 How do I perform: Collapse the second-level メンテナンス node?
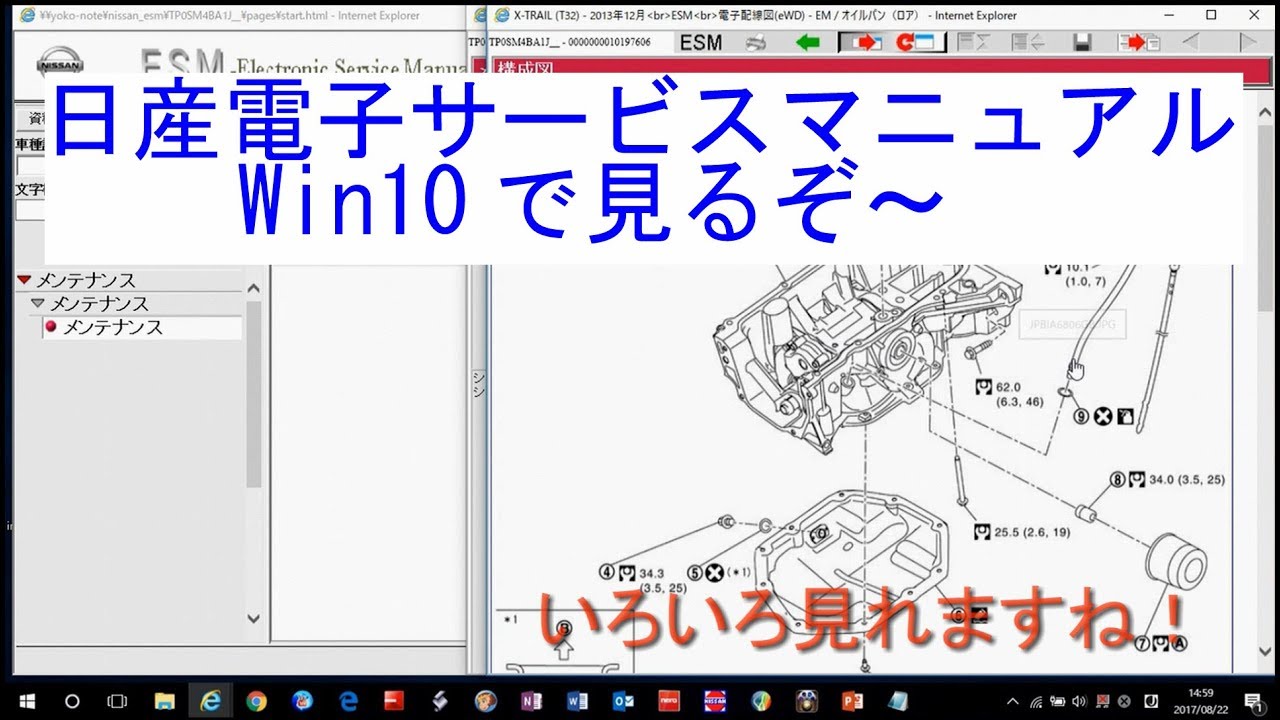(x=38, y=303)
